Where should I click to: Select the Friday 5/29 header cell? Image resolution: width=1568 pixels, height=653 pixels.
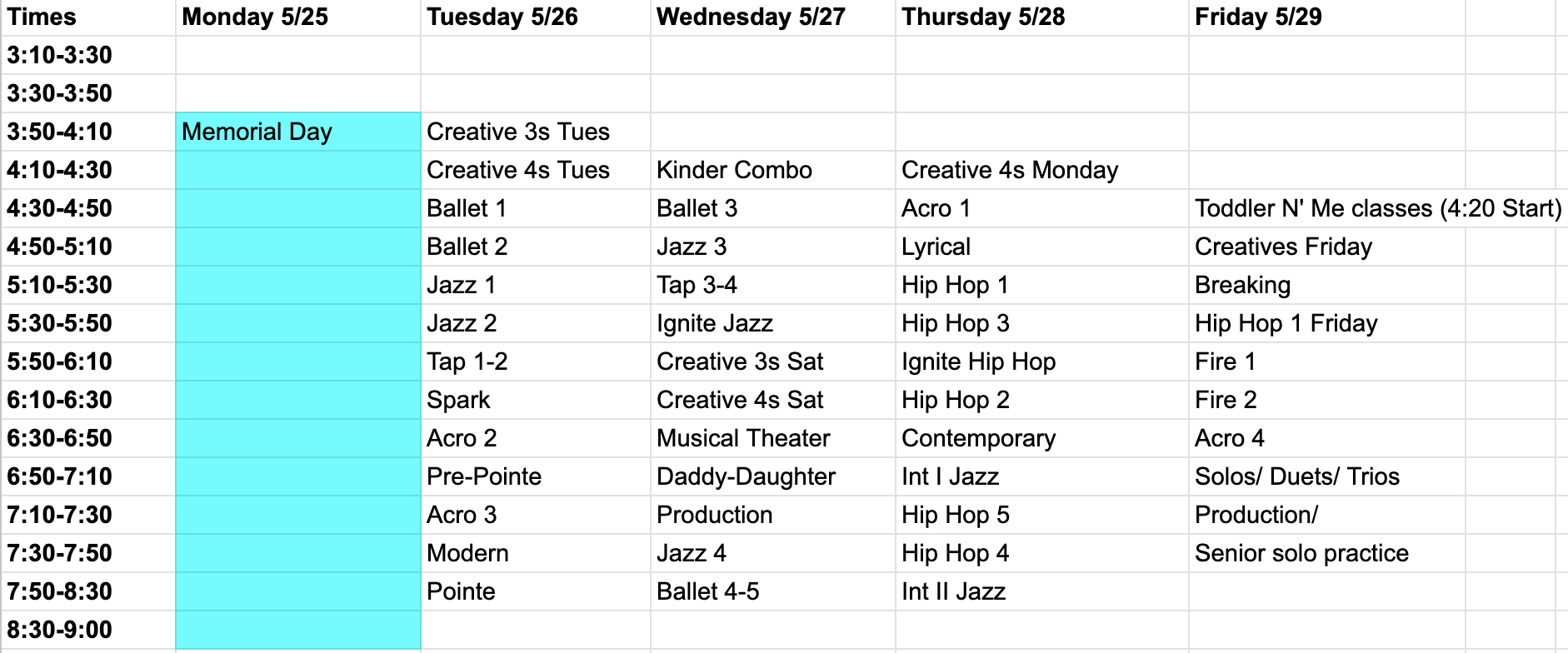(1326, 17)
